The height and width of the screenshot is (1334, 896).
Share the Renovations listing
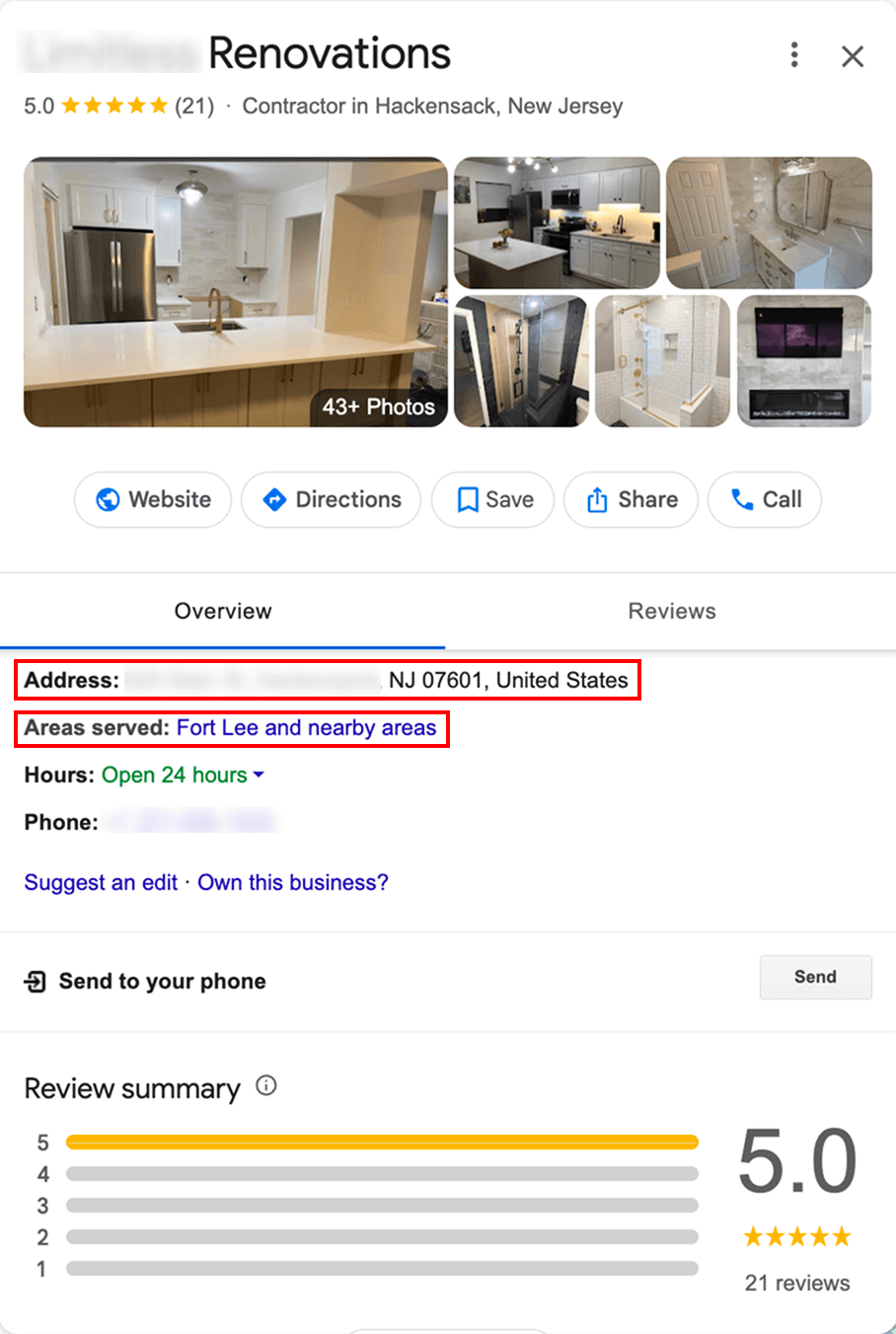click(x=632, y=499)
